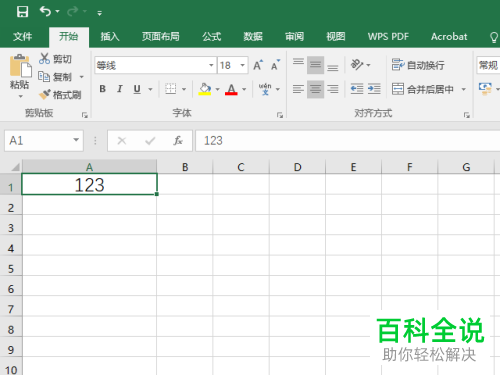Click the fx insert function icon

tap(178, 141)
